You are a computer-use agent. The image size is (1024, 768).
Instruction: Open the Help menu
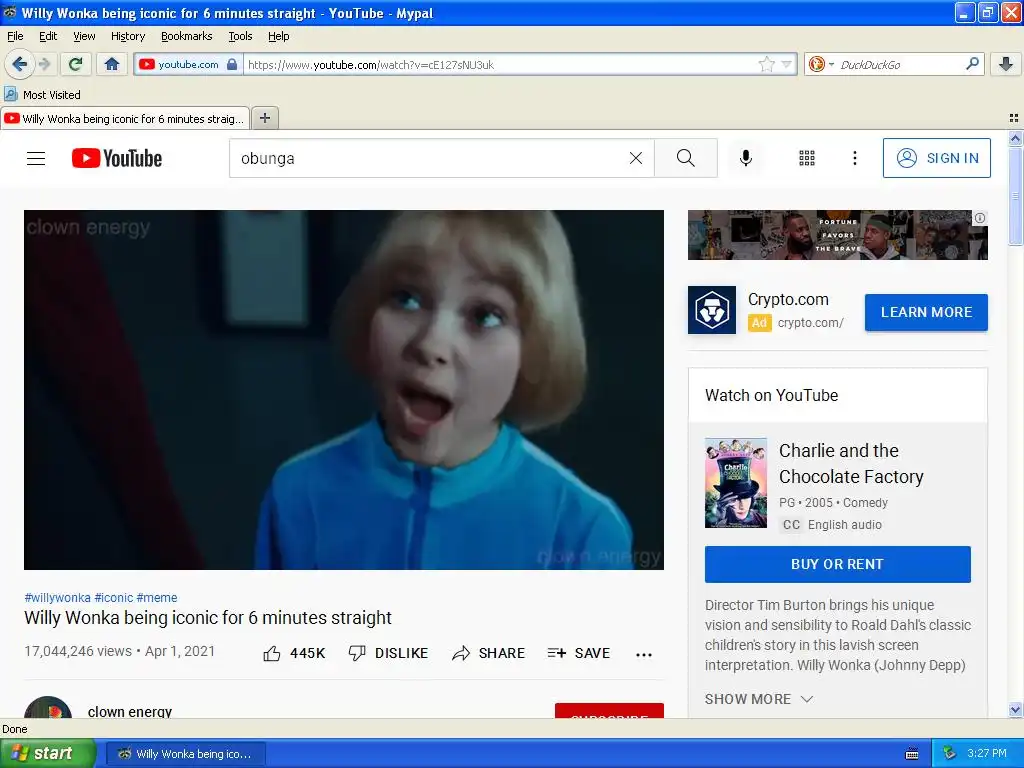click(279, 36)
